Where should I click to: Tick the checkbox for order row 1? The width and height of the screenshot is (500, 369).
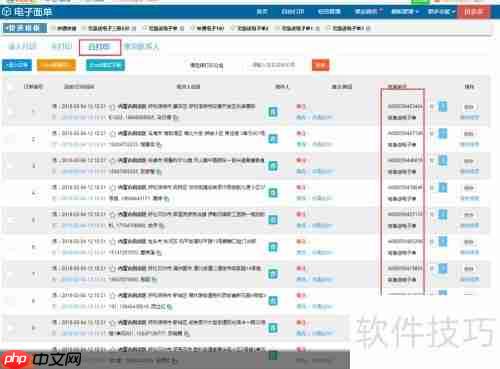[11, 111]
